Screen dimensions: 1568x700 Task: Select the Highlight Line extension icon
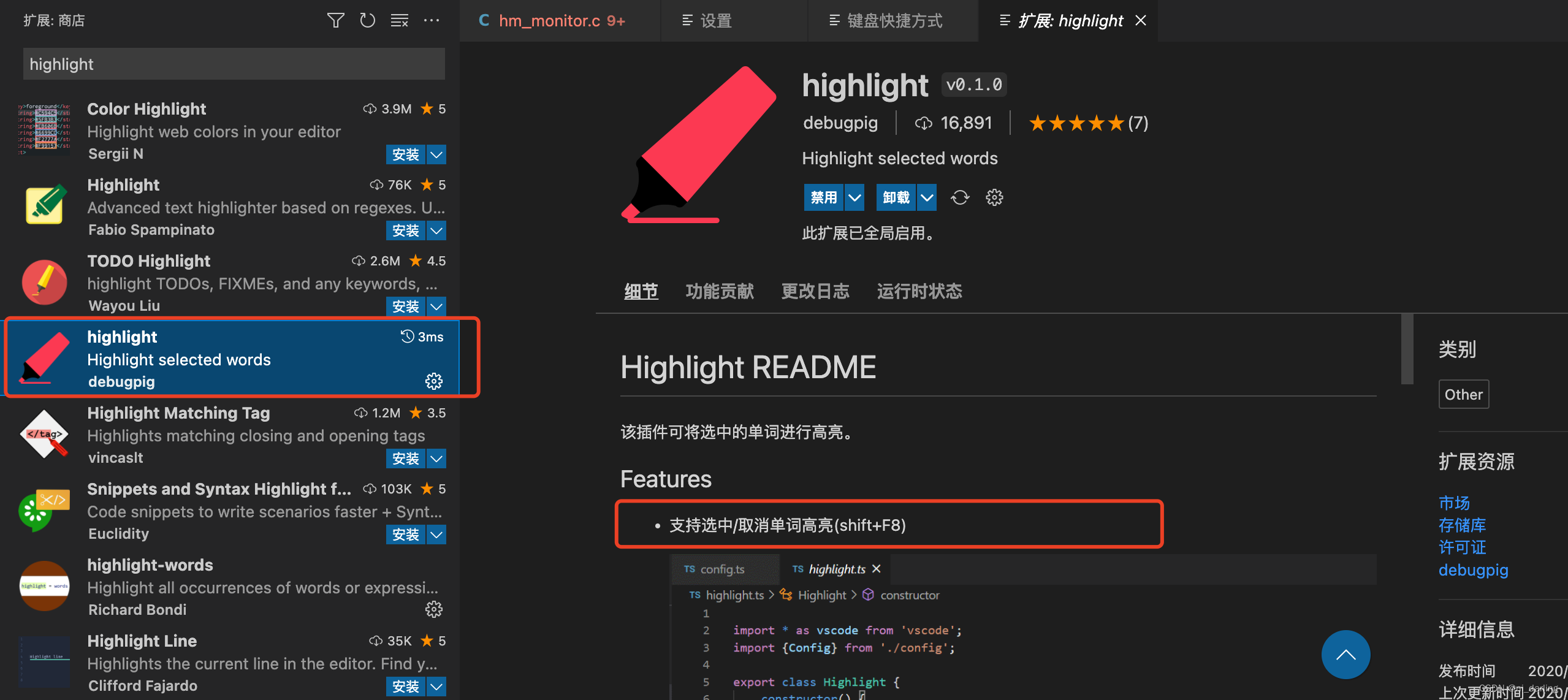pyautogui.click(x=44, y=661)
